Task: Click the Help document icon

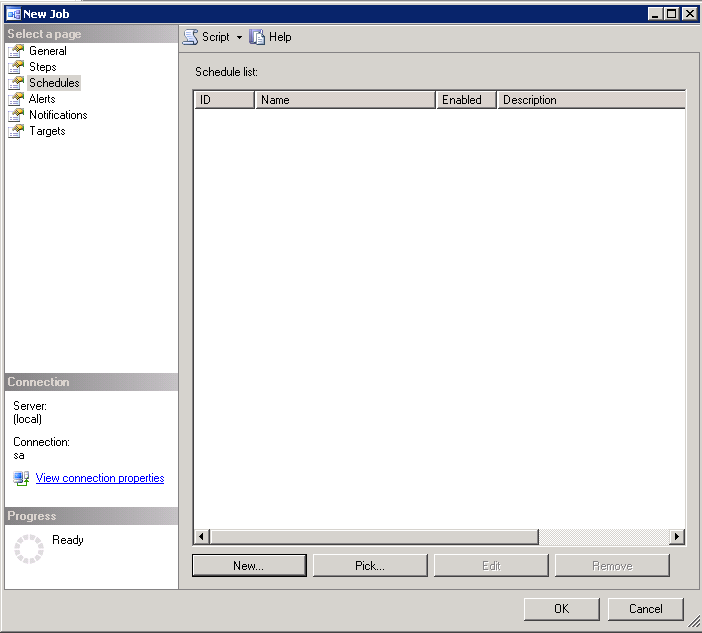Action: point(257,37)
